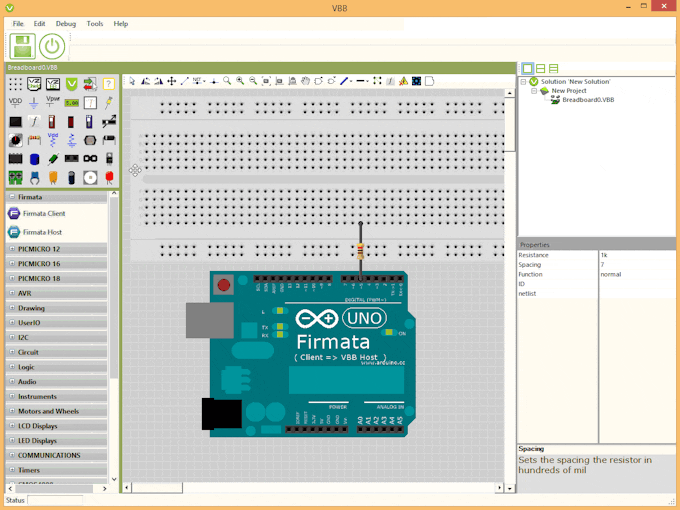Screen dimensions: 680x510
Task: Open the Debug menu
Action: tap(66, 23)
